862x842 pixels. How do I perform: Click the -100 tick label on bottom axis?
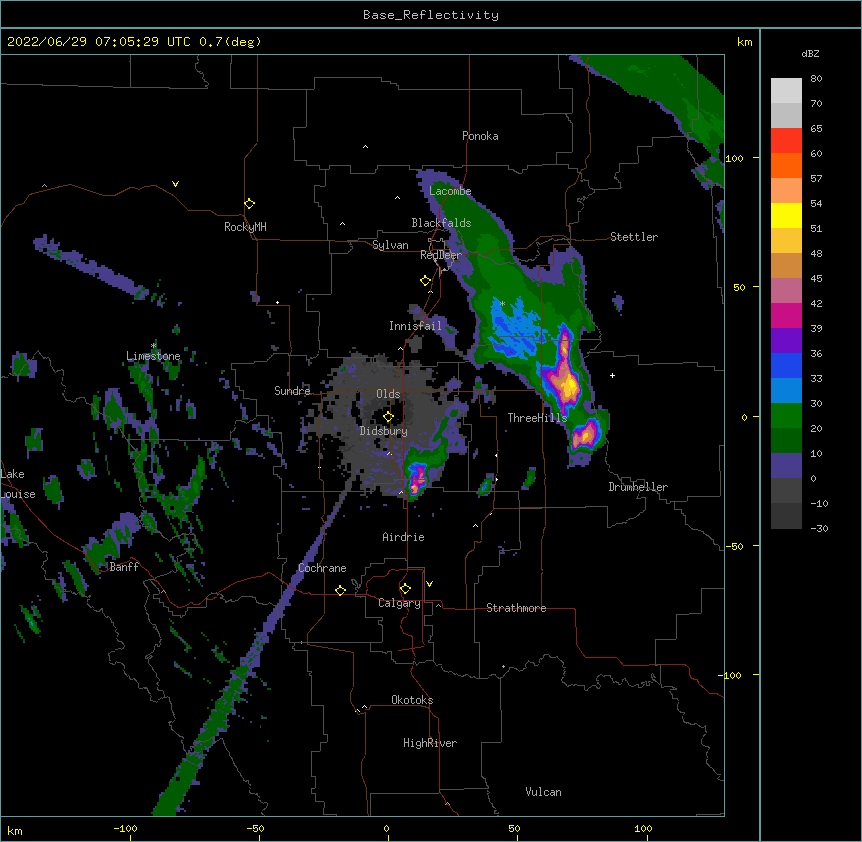(125, 828)
